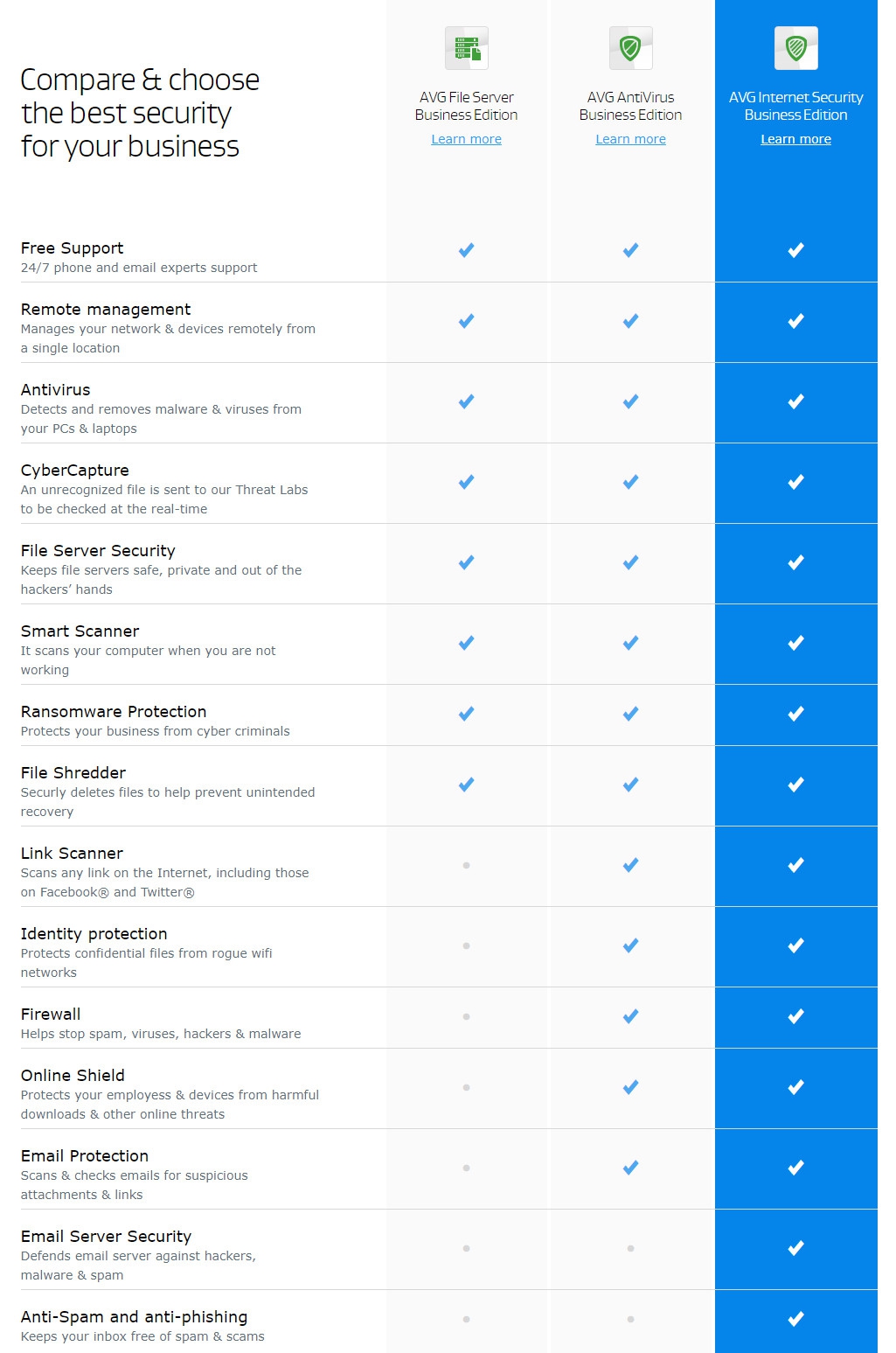
Task: Open Learn more under AVG AntiVirus
Action: click(x=630, y=139)
